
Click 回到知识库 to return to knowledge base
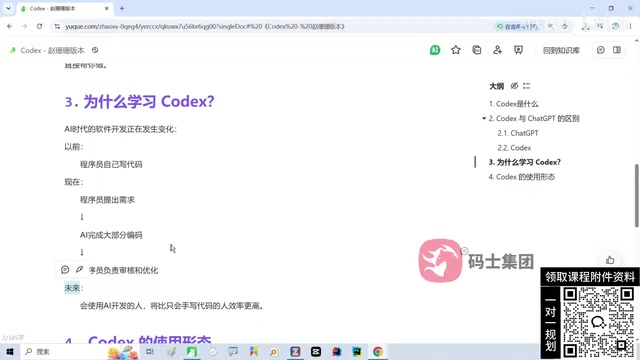561,51
